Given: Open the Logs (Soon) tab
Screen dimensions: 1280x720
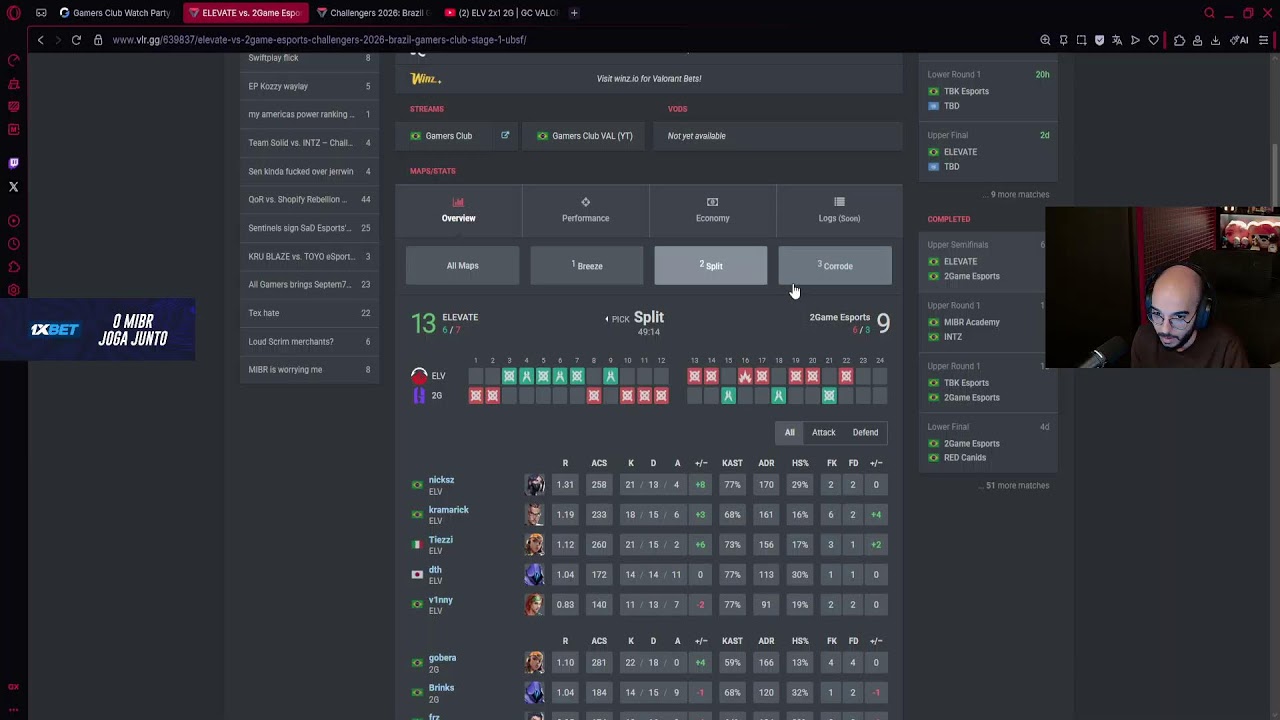Looking at the screenshot, I should point(839,210).
